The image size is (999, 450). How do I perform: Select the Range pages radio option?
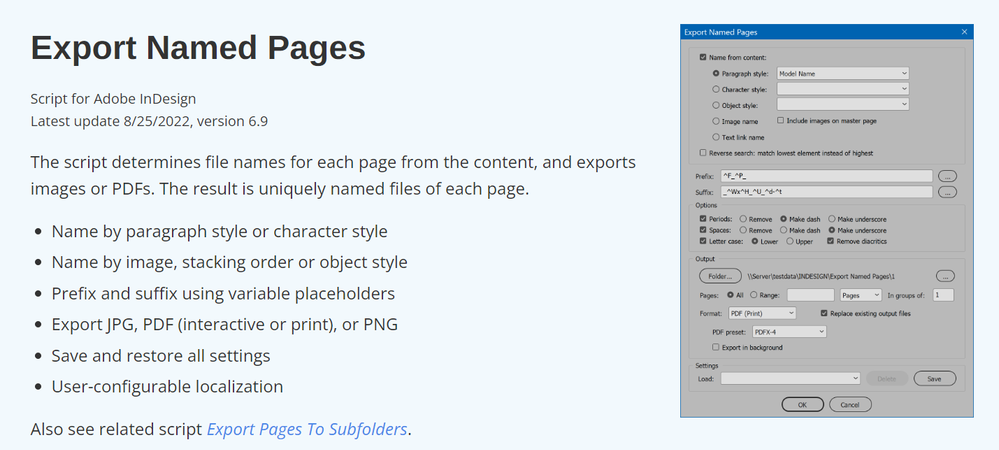point(754,295)
